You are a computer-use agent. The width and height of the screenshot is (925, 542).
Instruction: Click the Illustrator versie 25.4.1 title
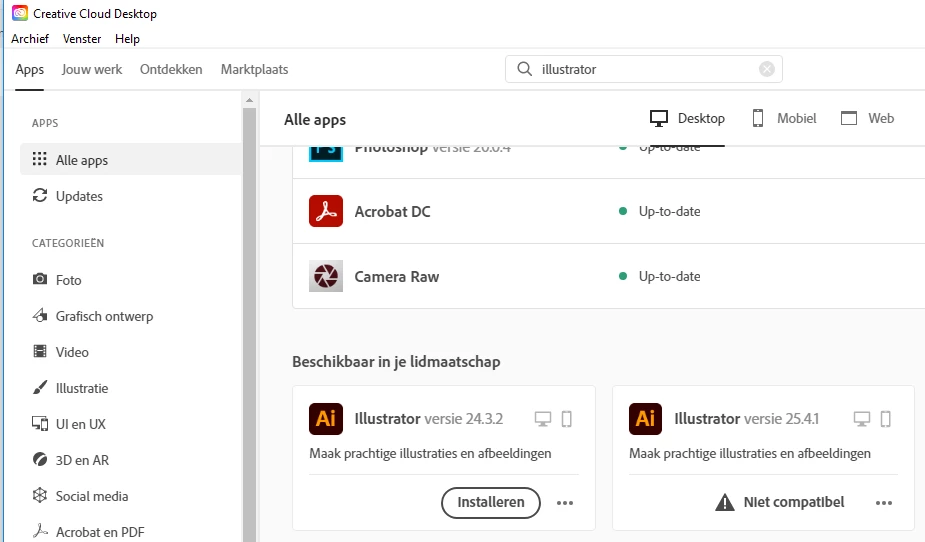[746, 419]
